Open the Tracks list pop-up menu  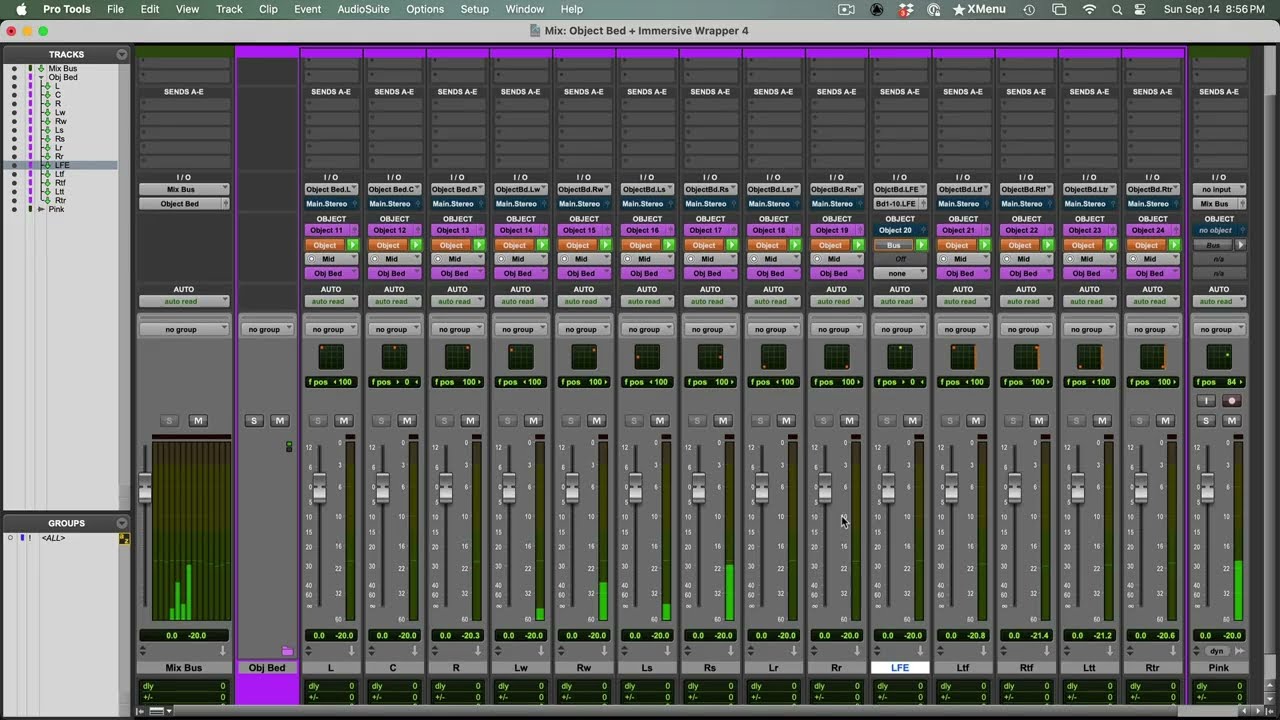click(122, 54)
